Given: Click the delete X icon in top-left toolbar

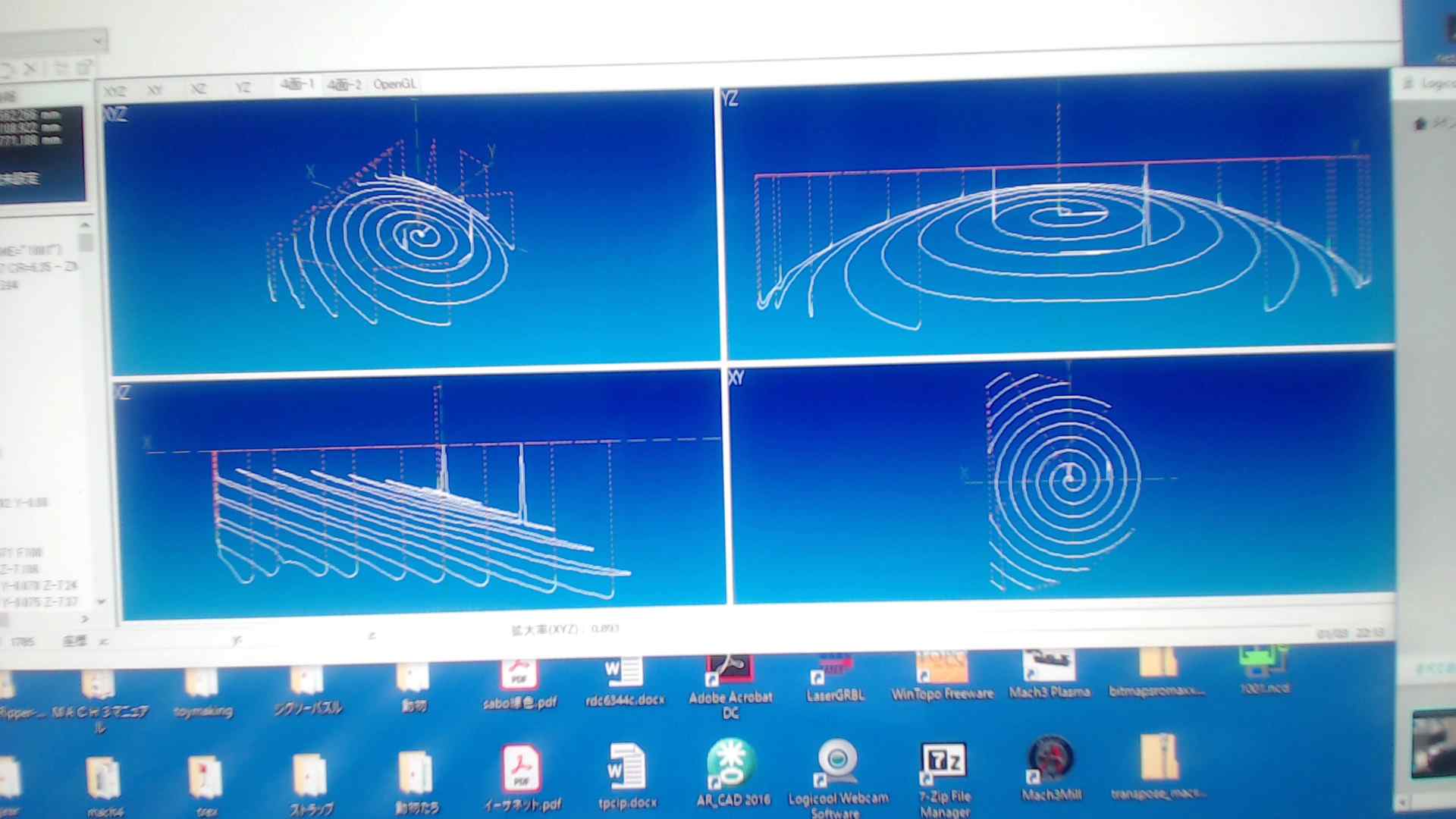Looking at the screenshot, I should tap(30, 69).
